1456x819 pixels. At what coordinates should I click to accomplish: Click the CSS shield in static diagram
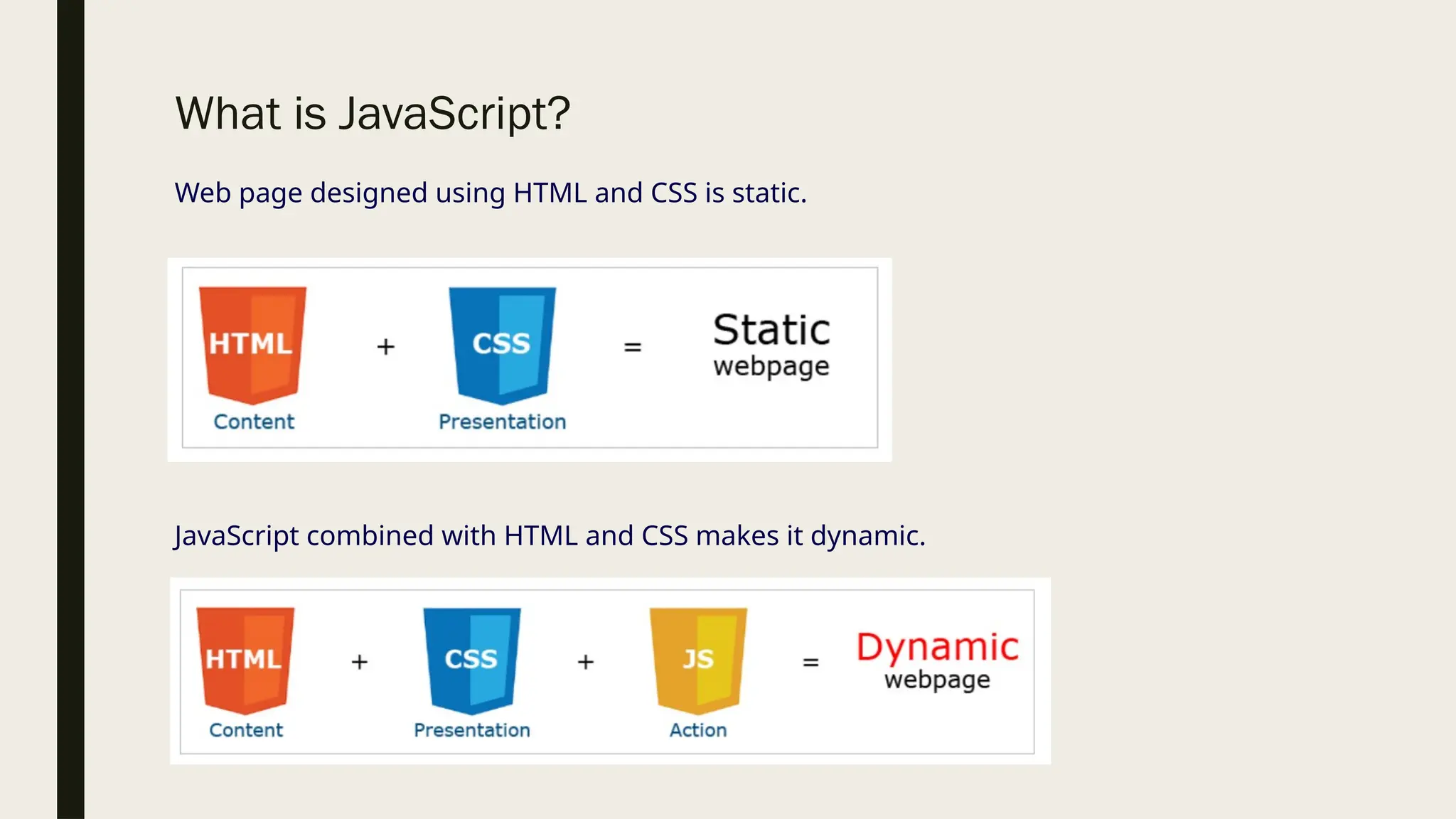coord(502,344)
